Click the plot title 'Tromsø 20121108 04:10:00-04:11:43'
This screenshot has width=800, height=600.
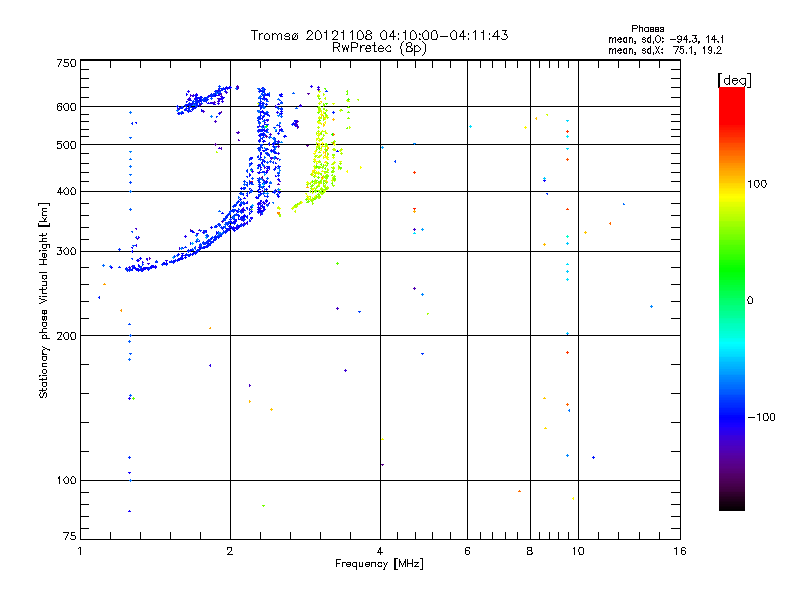[x=379, y=35]
